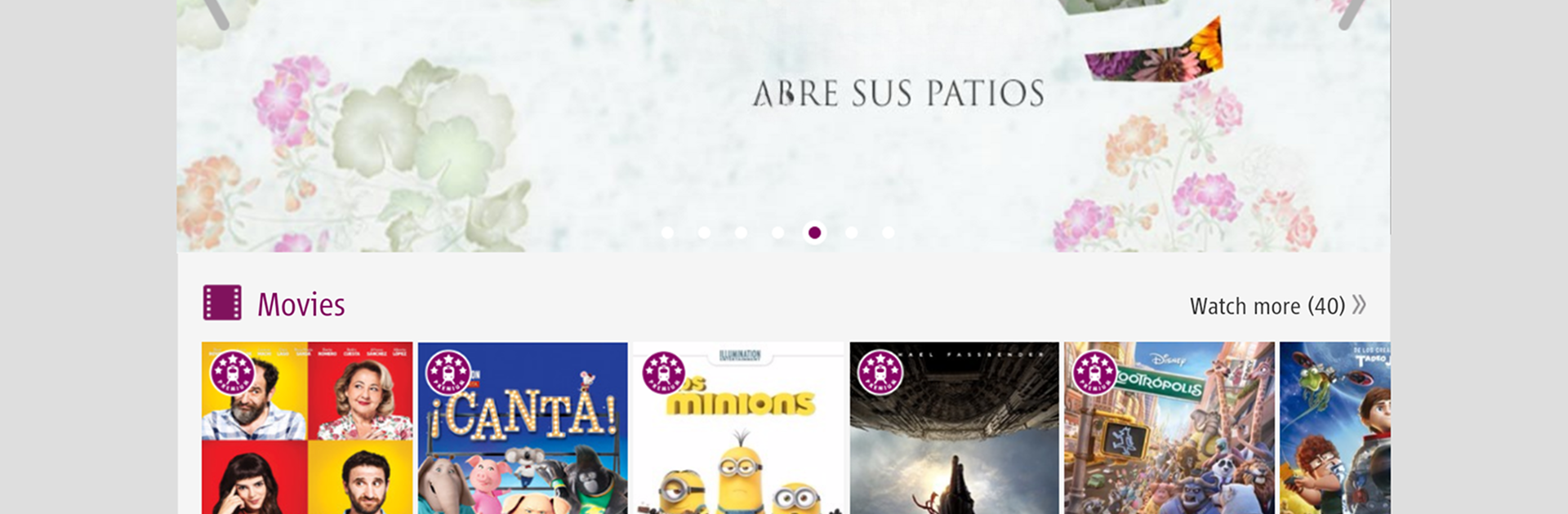Viewport: 1568px width, 514px height.
Task: Click Premium badge on Fassbender poster
Action: tap(880, 373)
